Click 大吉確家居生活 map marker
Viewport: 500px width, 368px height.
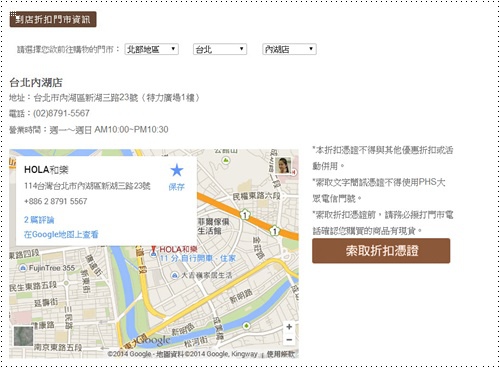[x=174, y=275]
